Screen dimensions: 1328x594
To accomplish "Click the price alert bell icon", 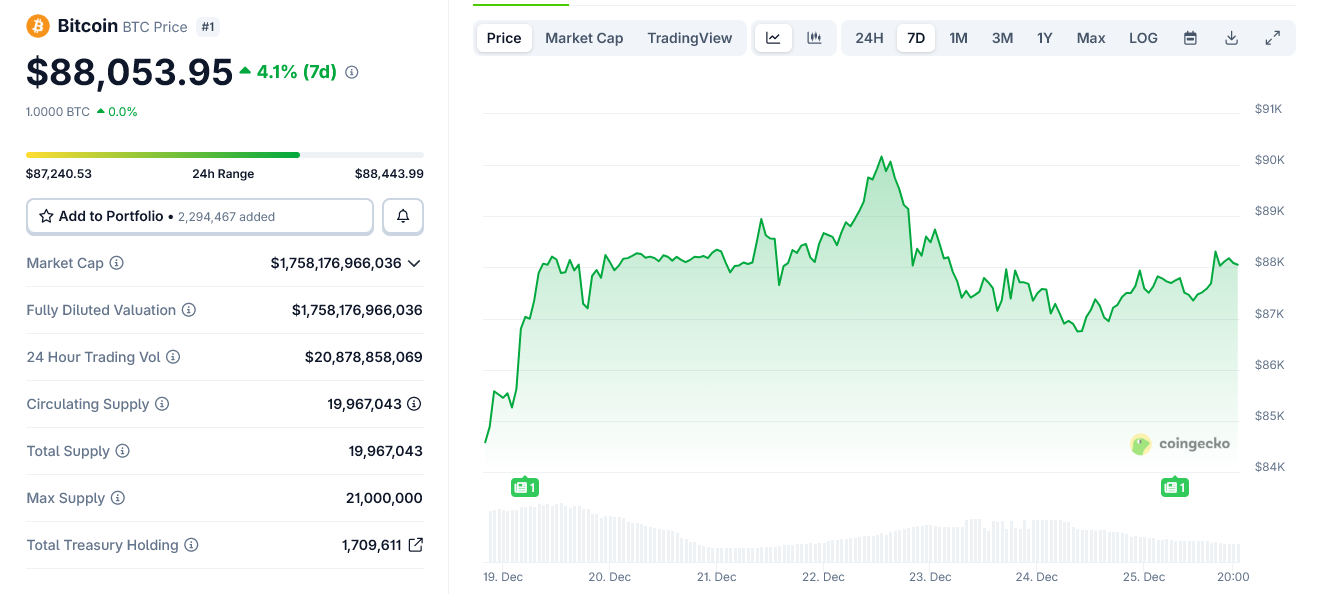I will 402,215.
